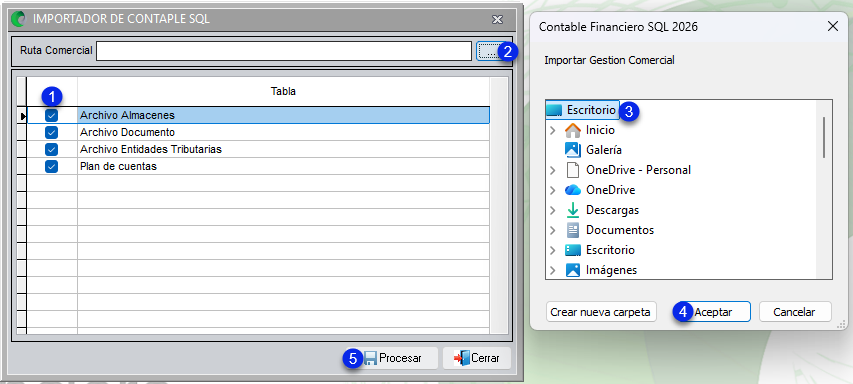Click inside the Ruta Comercial field
The height and width of the screenshot is (384, 853).
[283, 51]
